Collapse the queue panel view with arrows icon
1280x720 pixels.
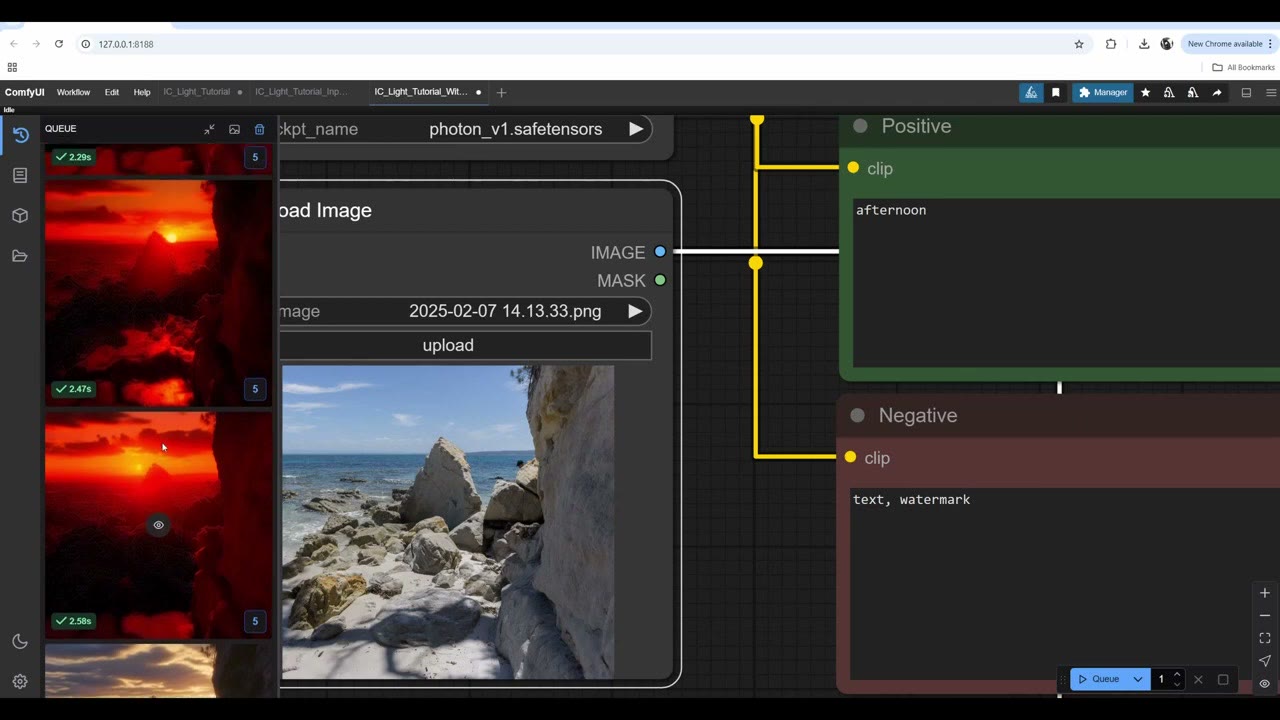click(209, 129)
